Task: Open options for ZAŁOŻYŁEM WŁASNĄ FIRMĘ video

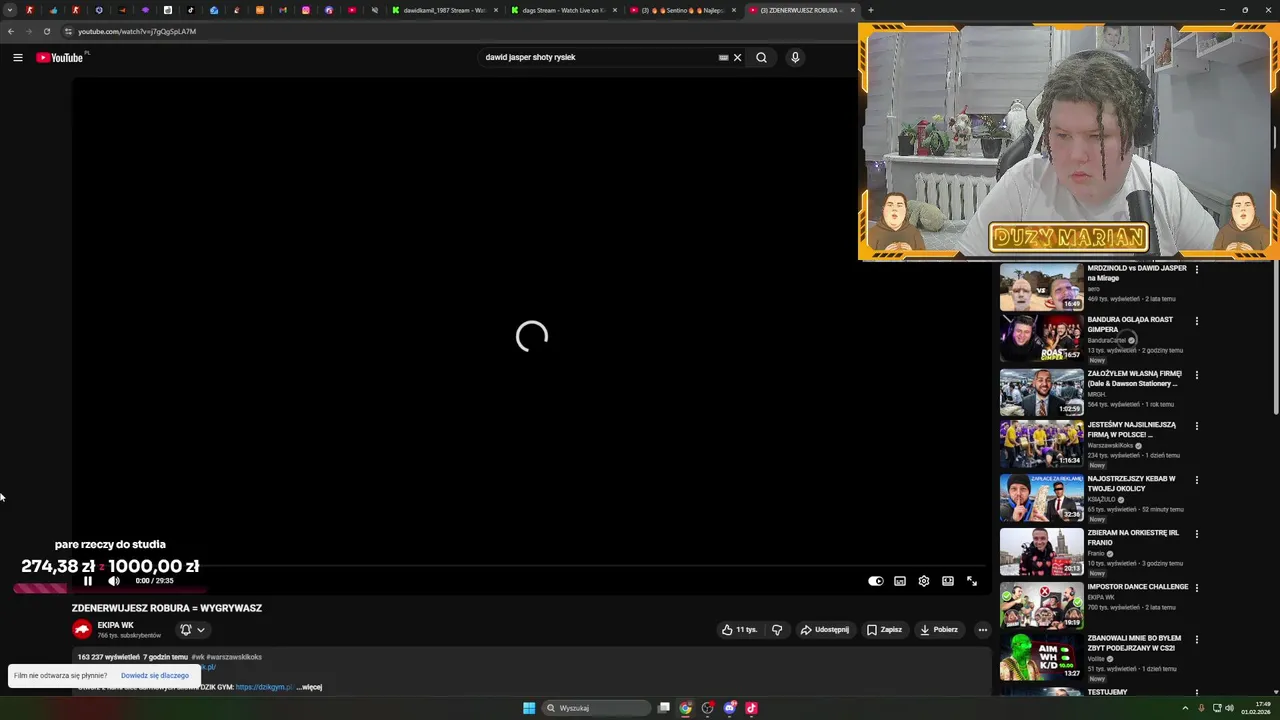Action: click(1197, 375)
